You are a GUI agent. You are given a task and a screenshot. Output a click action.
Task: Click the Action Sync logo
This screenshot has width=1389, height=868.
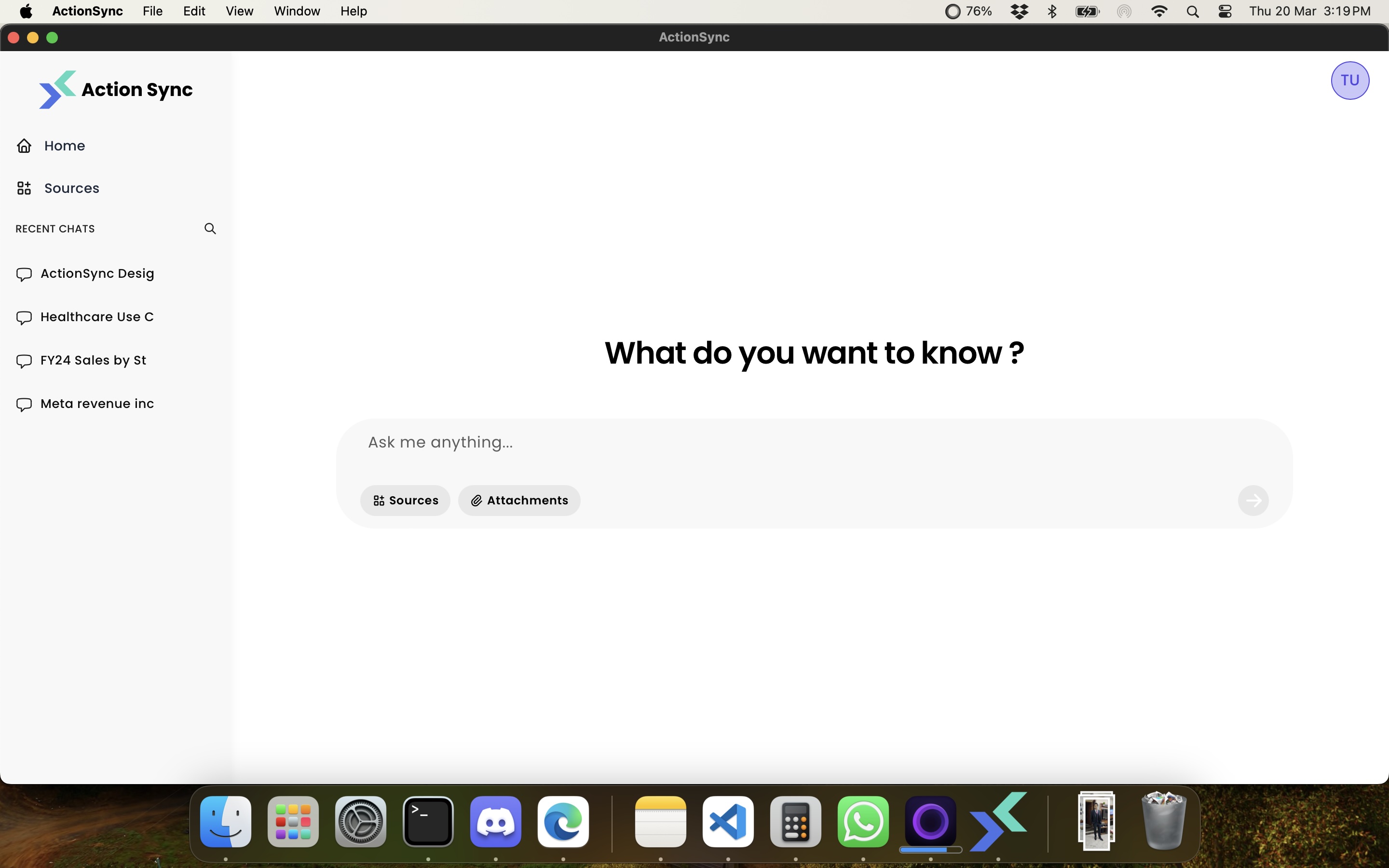(116, 90)
